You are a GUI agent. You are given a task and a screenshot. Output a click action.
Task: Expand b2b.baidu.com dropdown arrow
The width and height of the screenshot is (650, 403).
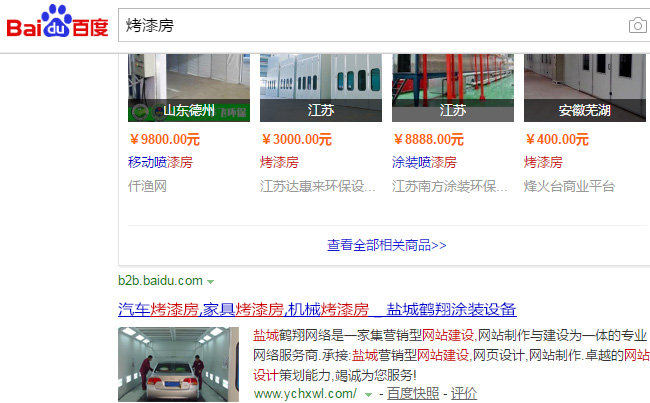(210, 282)
